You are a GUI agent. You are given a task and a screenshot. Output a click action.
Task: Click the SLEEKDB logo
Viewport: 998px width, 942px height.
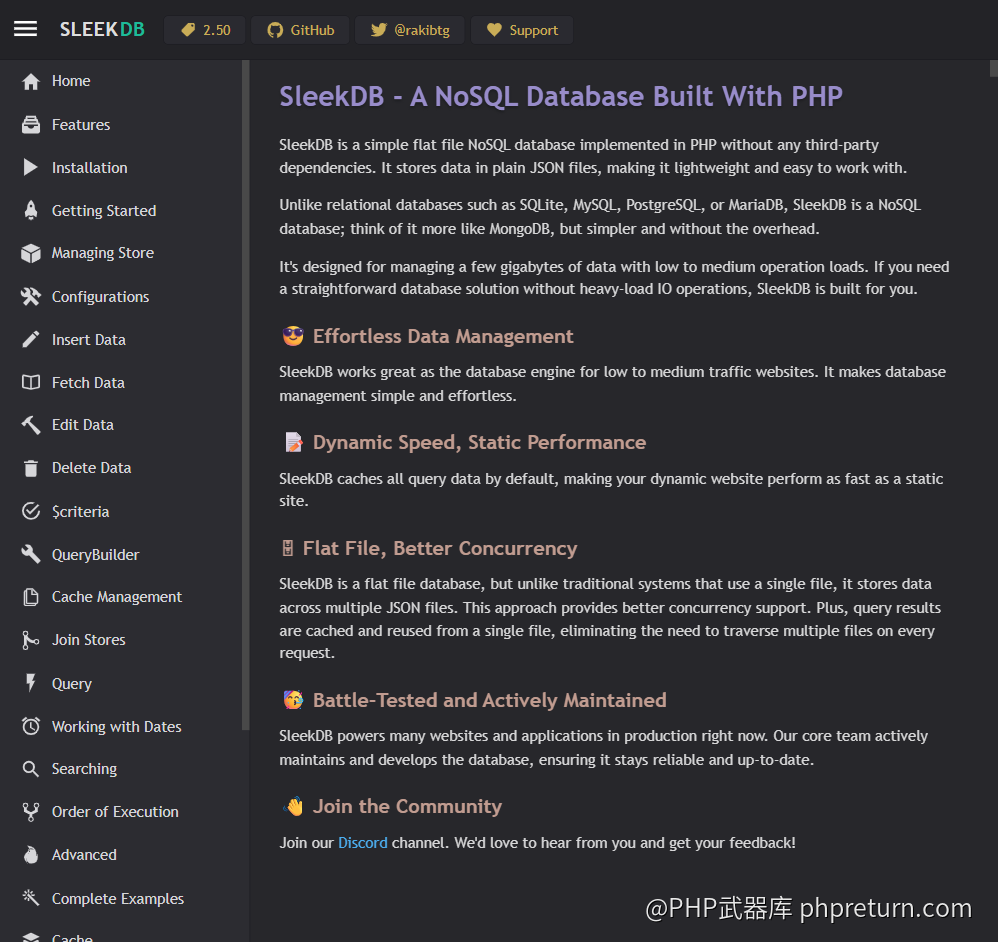(102, 30)
